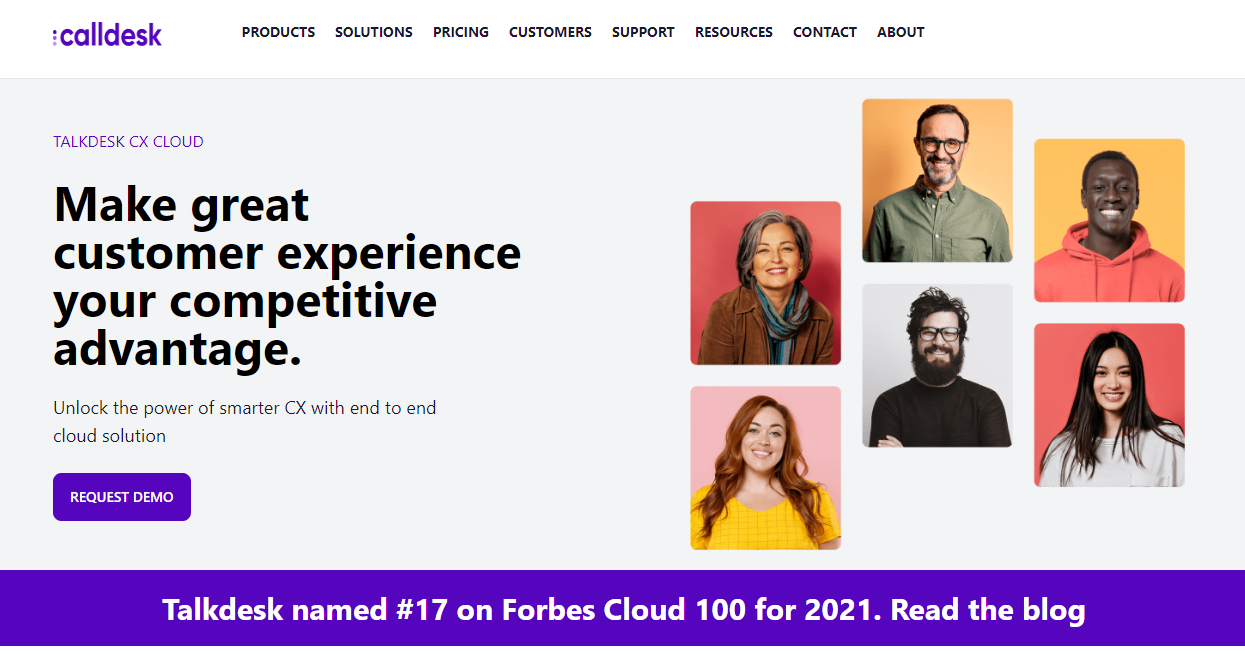The height and width of the screenshot is (654, 1245).
Task: Open the Support nav item
Action: [643, 32]
